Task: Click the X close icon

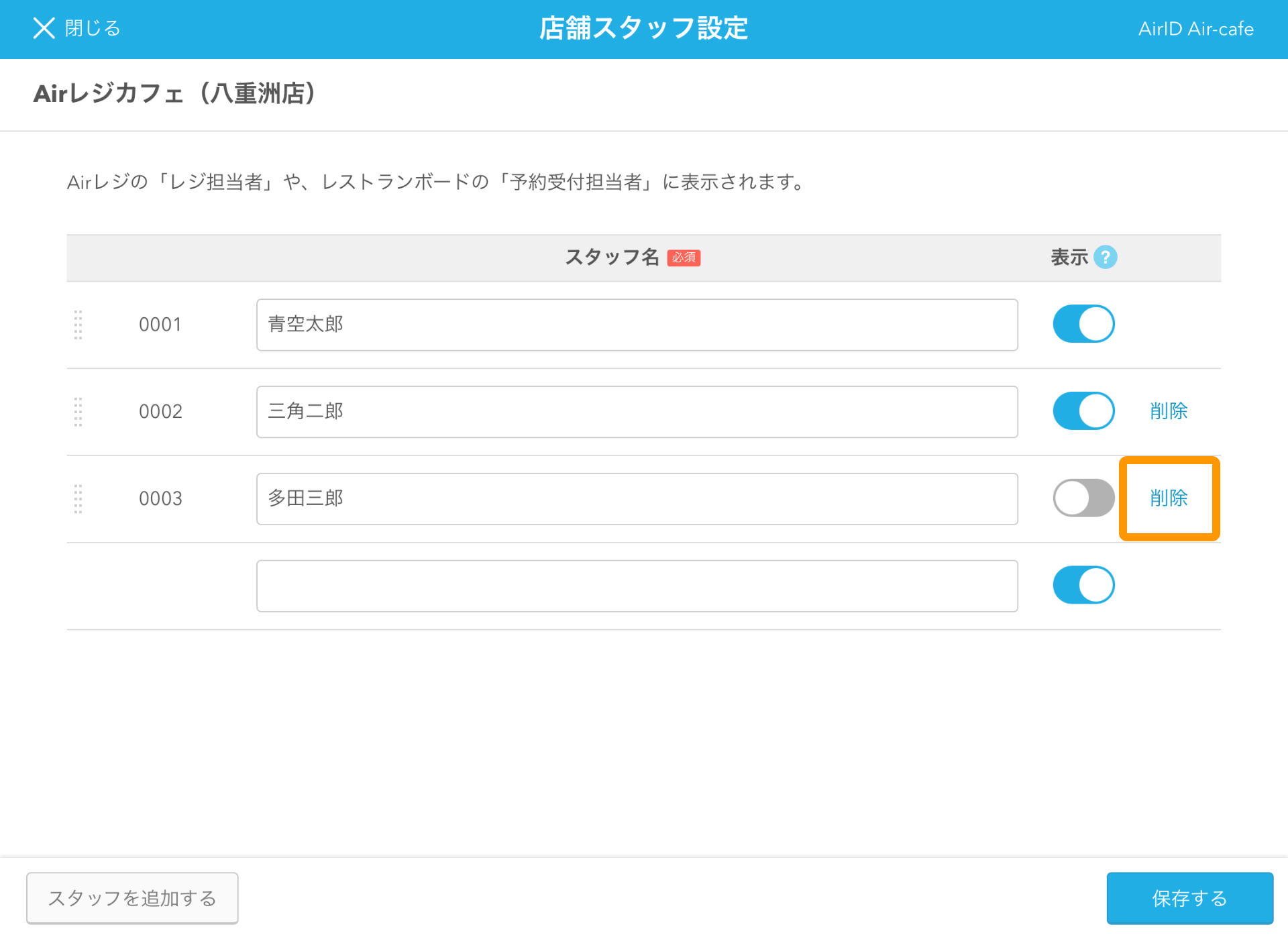Action: (44, 28)
